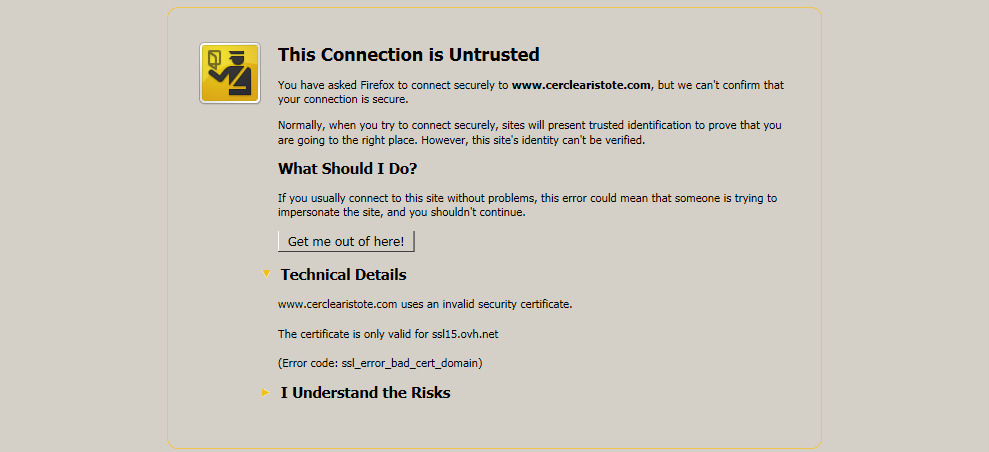989x452 pixels.
Task: Expand the I Understand the Risks triangle
Action: [265, 392]
